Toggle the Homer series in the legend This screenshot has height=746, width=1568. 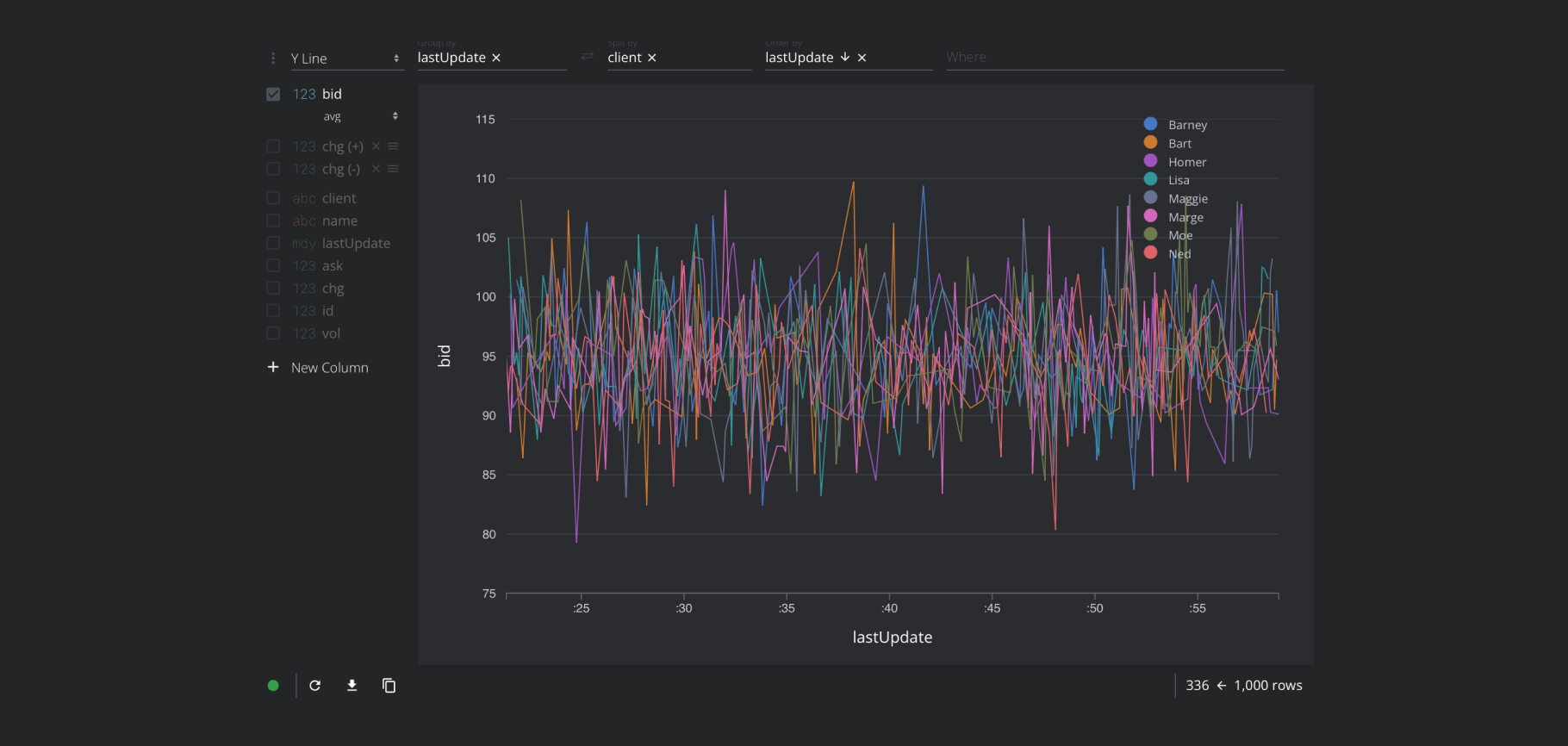(x=1175, y=162)
